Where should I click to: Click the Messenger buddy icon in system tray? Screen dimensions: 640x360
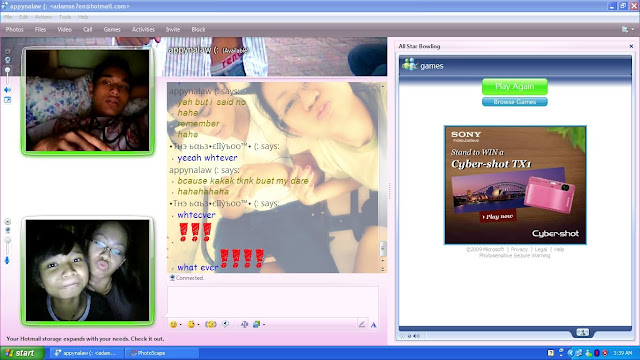click(x=588, y=353)
